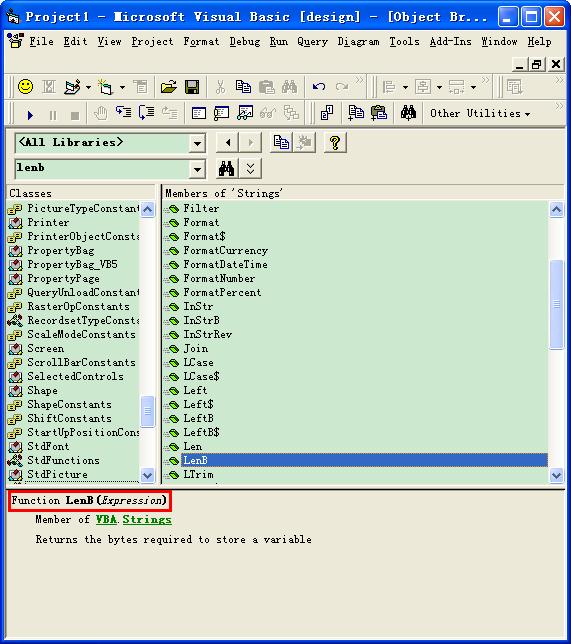
Task: Open the Locals Window icon
Action: (x=199, y=113)
